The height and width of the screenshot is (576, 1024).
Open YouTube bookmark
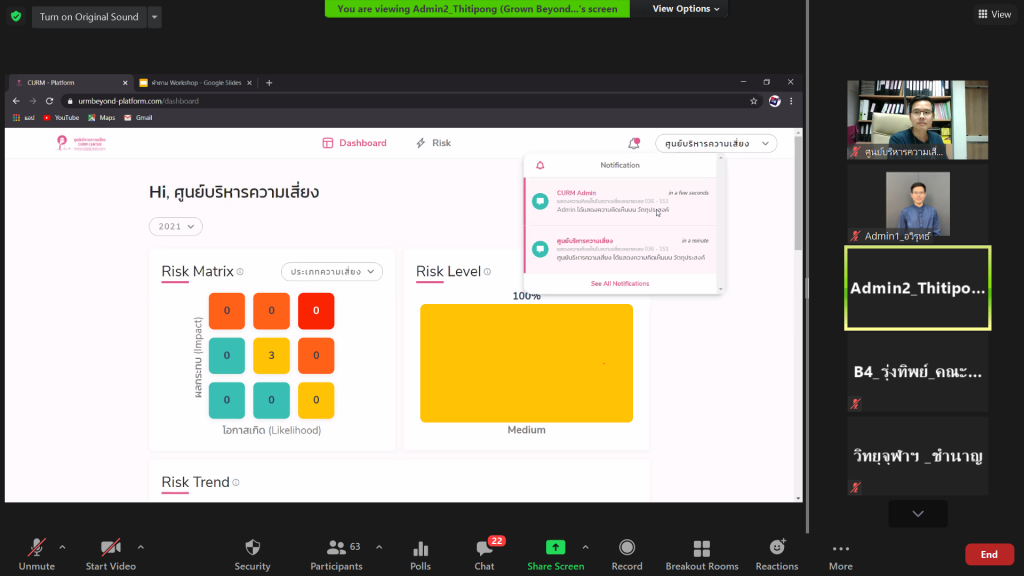[61, 118]
